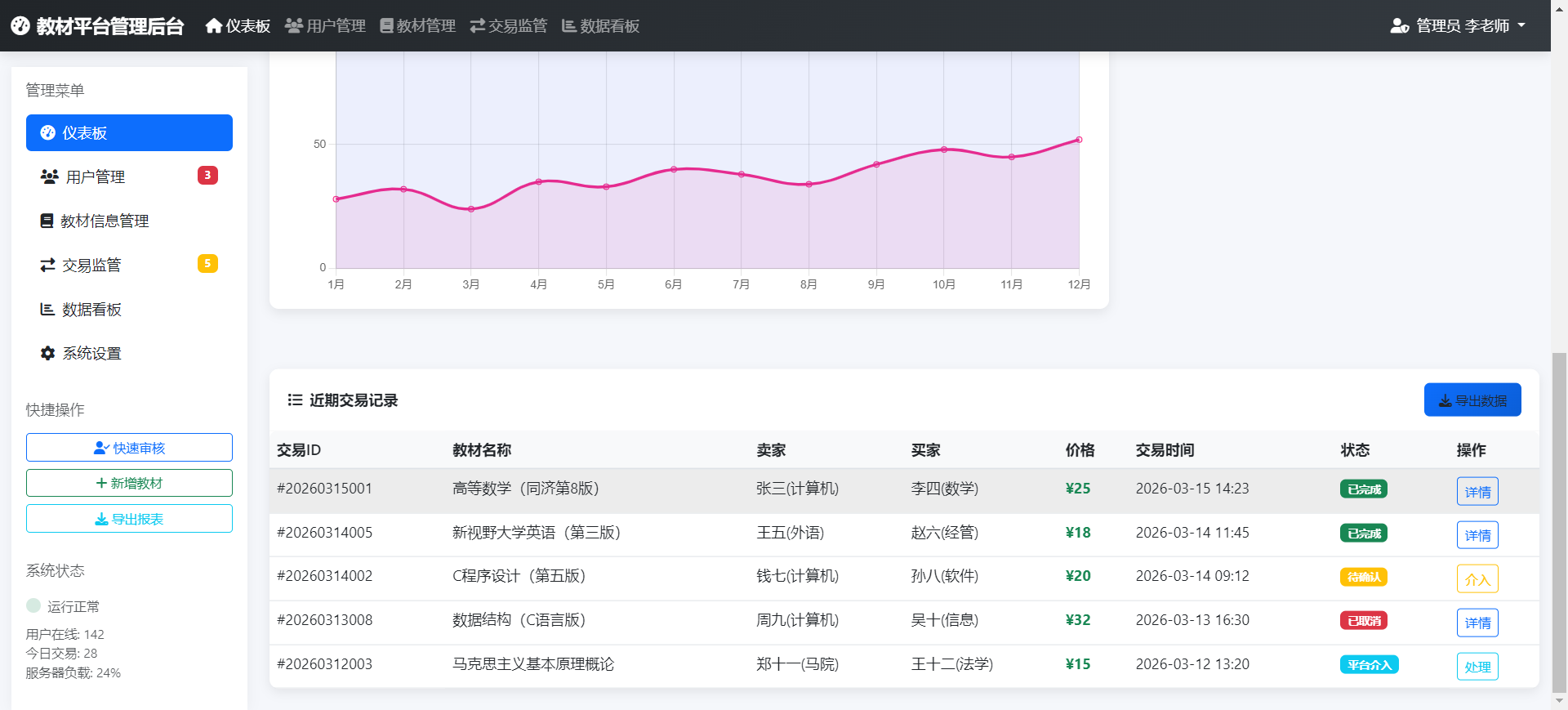Select sidebar 仪表板 menu item
Viewport: 1568px width, 710px height.
coord(129,132)
